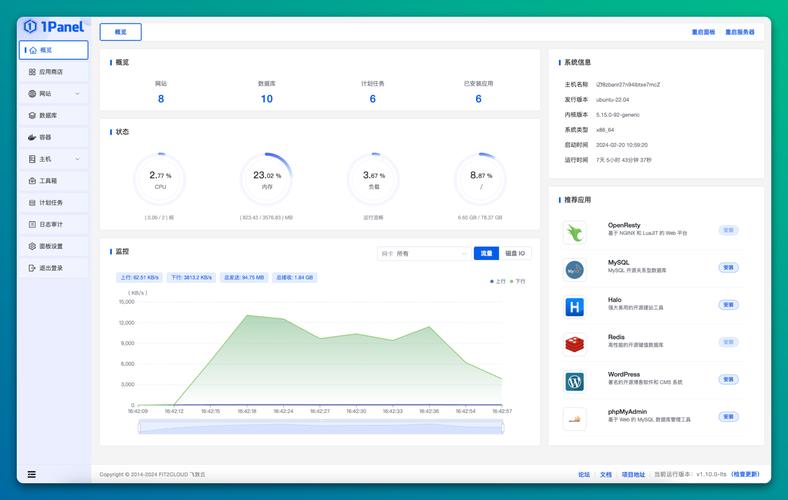The width and height of the screenshot is (788, 500).
Task: Click the chart time range slider
Action: coord(320,427)
